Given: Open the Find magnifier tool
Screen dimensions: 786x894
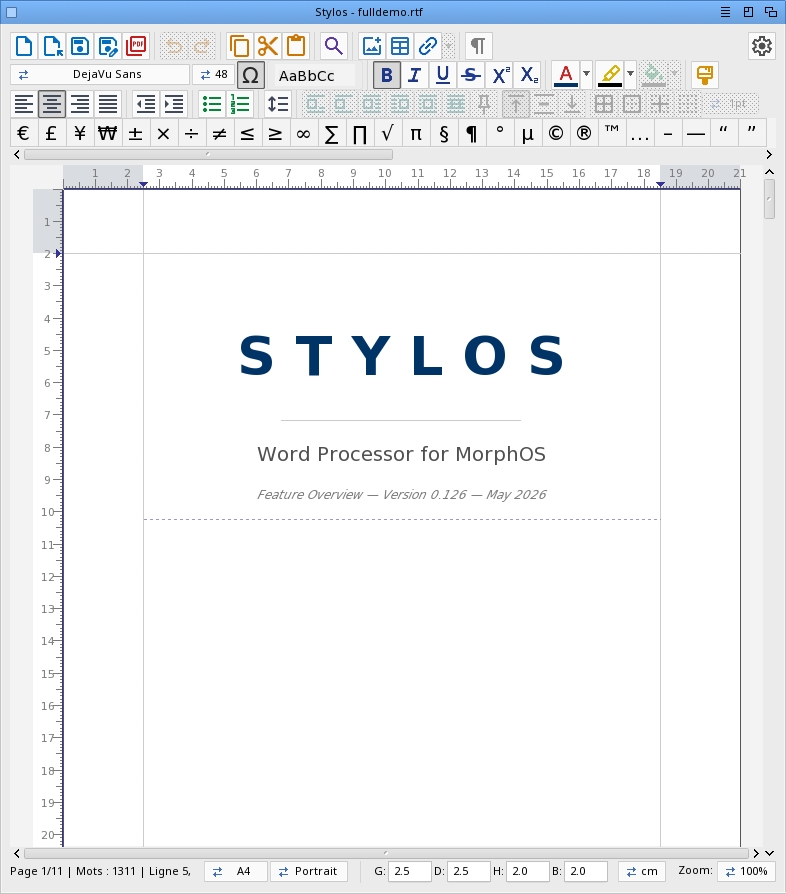Looking at the screenshot, I should pyautogui.click(x=333, y=46).
